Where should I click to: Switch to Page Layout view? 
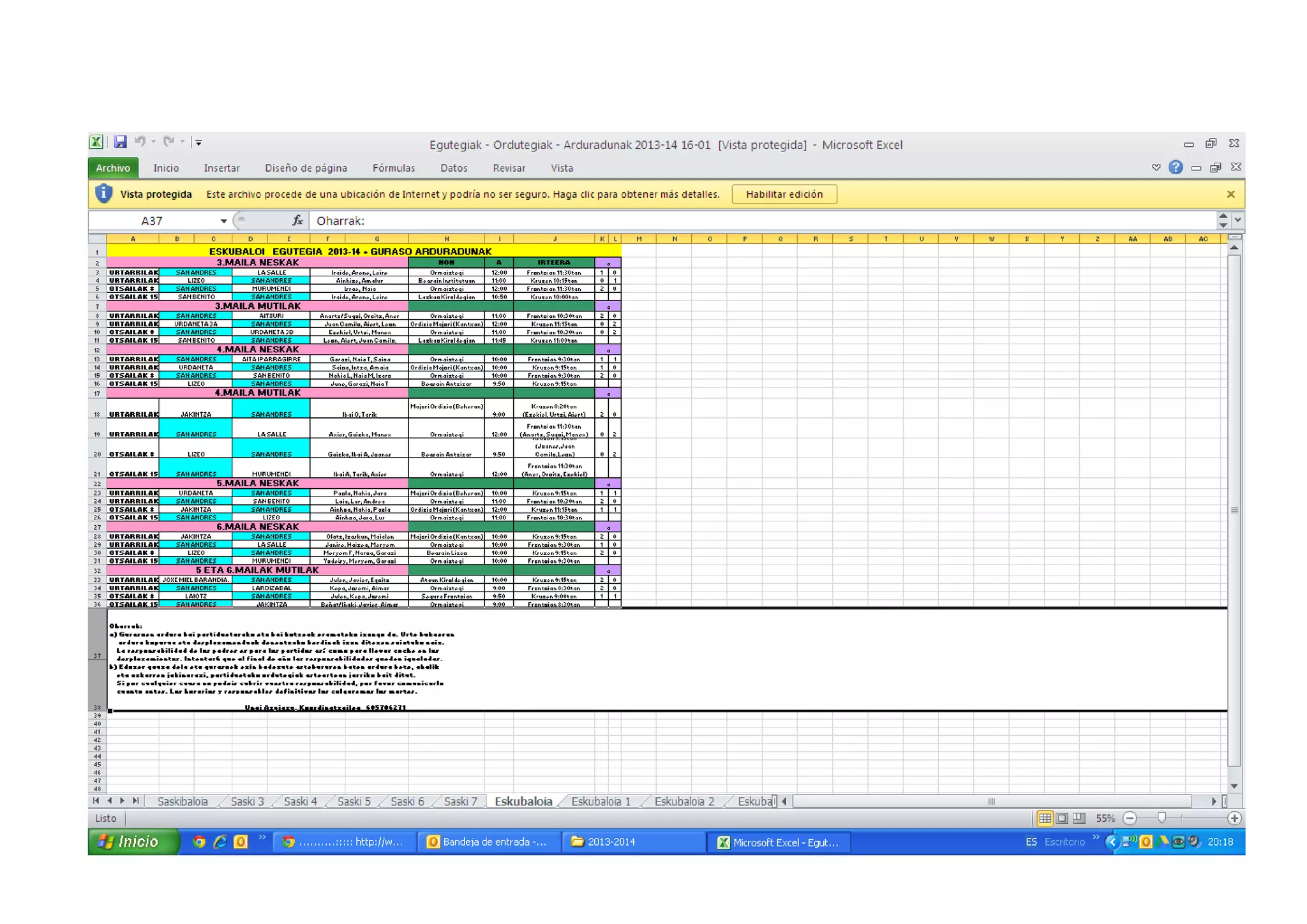pos(1062,819)
